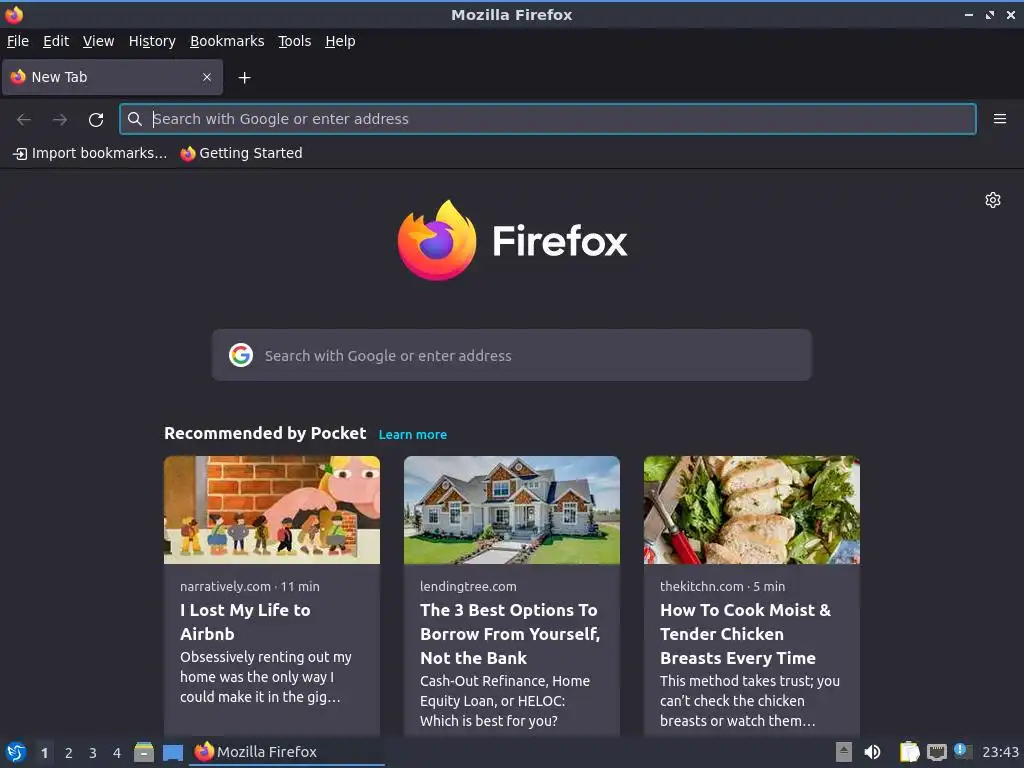Open the Help menu
This screenshot has width=1024, height=768.
point(340,41)
